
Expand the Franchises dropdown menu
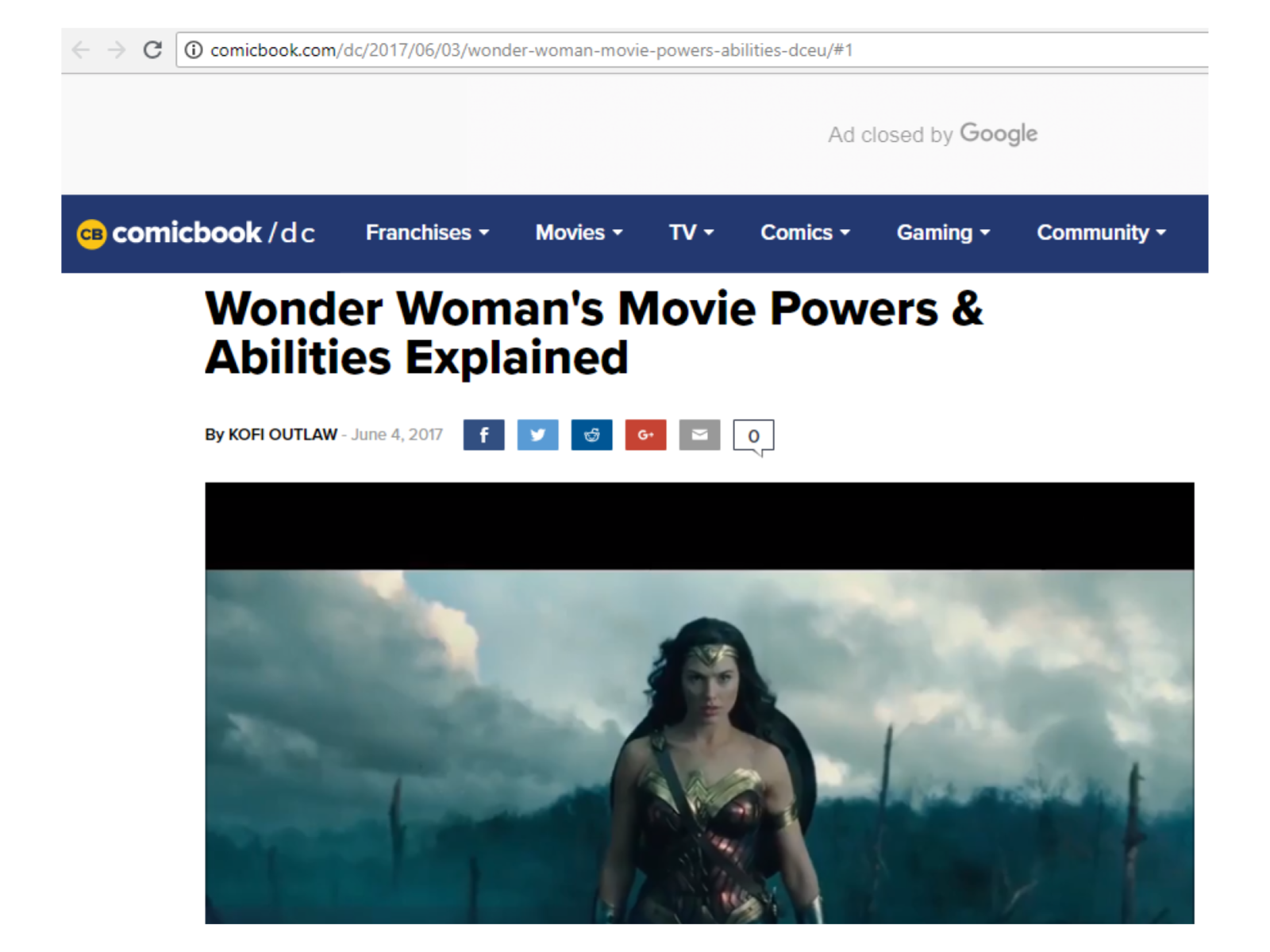pyautogui.click(x=427, y=232)
